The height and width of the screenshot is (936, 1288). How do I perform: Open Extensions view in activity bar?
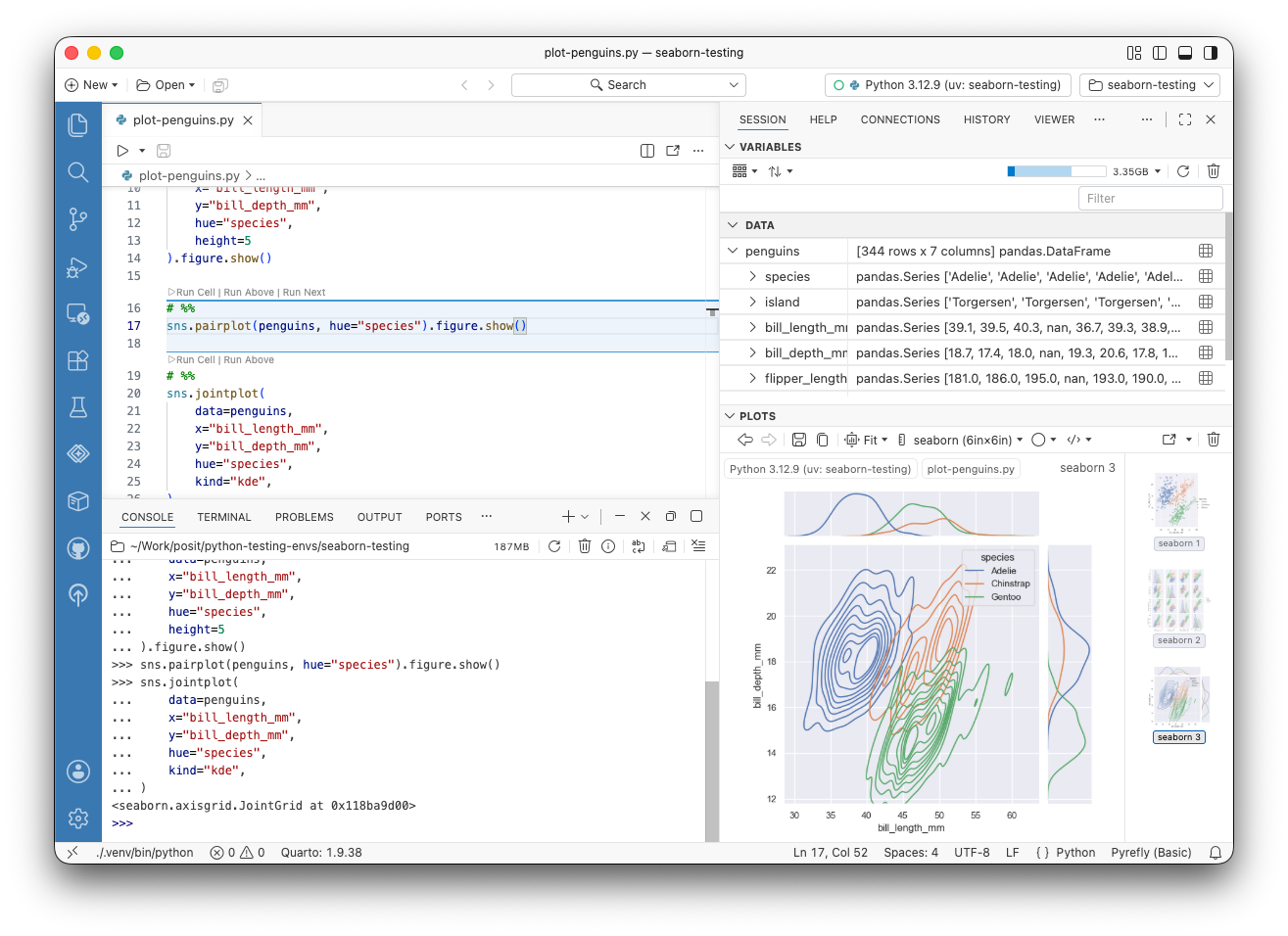(78, 360)
